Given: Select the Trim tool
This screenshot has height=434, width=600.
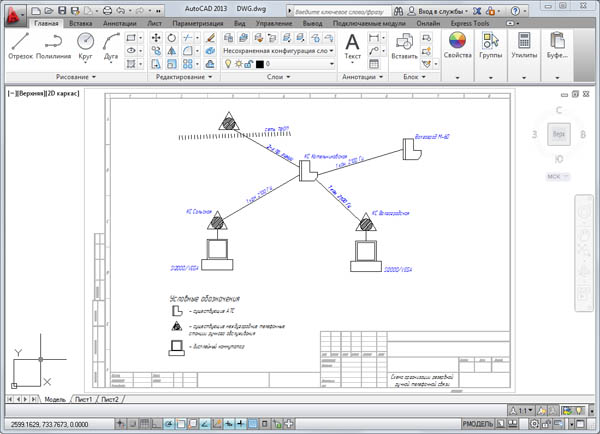Looking at the screenshot, I should click(188, 38).
